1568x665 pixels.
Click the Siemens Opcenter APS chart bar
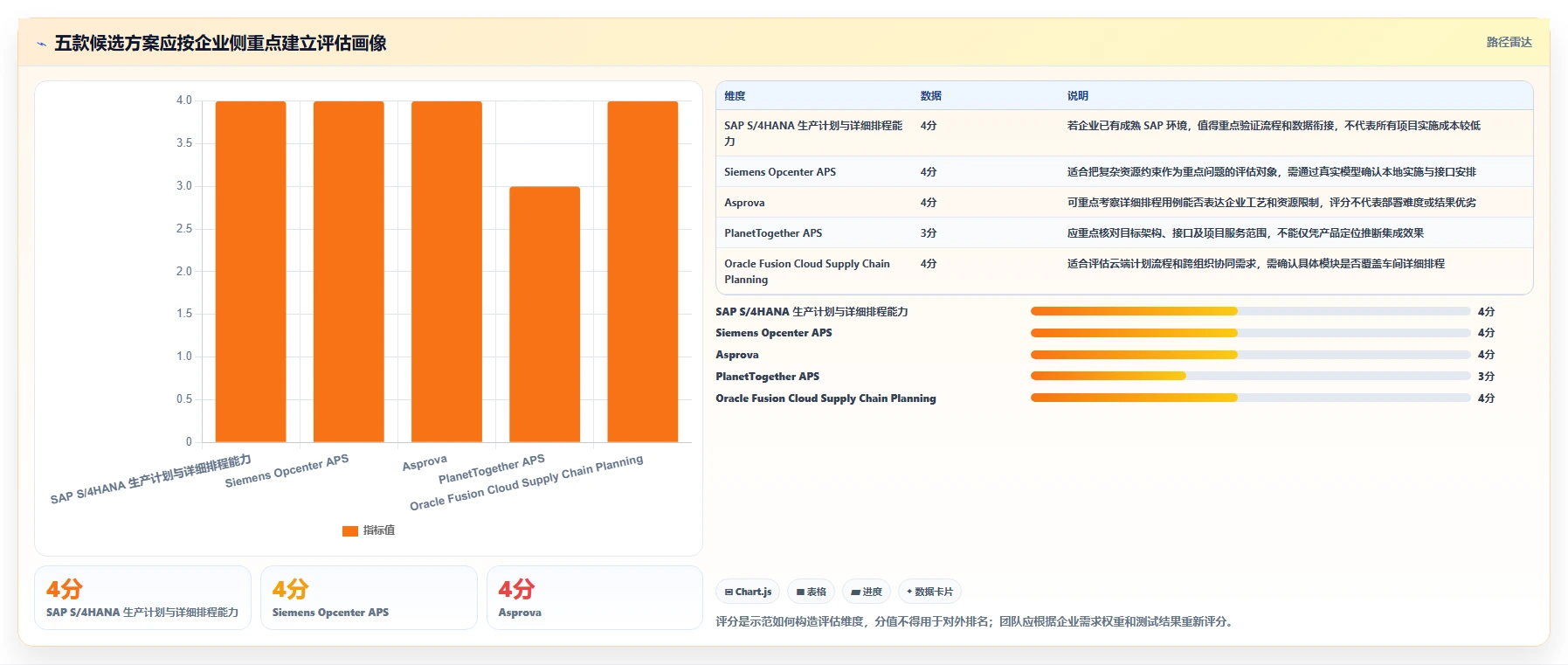pos(349,272)
